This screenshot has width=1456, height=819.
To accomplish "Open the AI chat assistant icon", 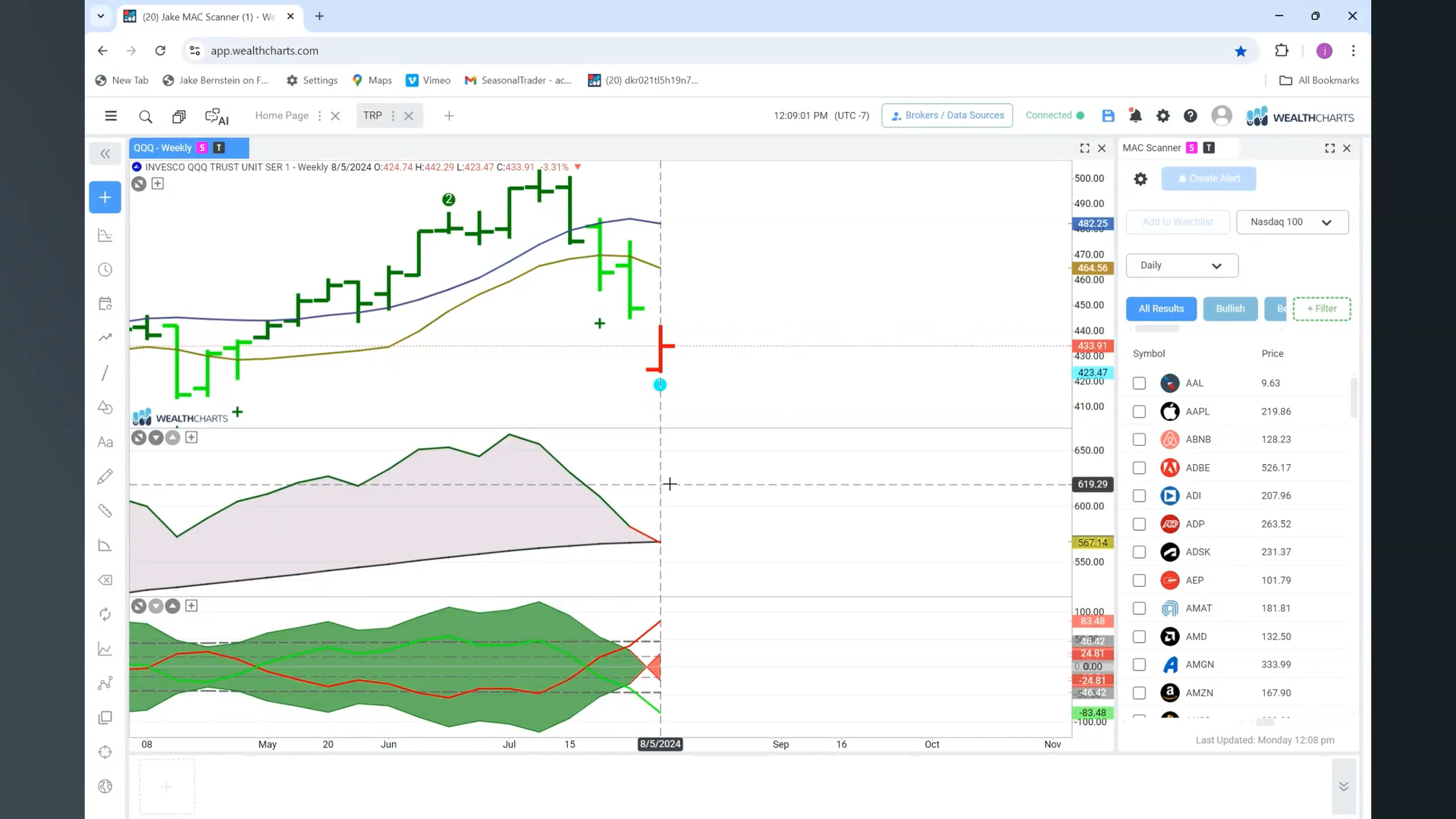I will 217,116.
